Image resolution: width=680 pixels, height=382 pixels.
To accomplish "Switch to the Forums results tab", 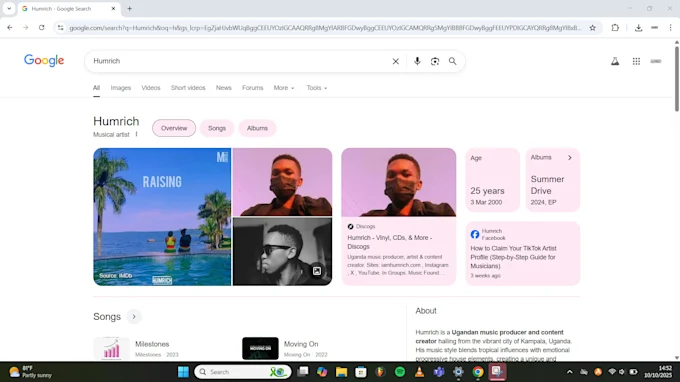I will (x=252, y=88).
